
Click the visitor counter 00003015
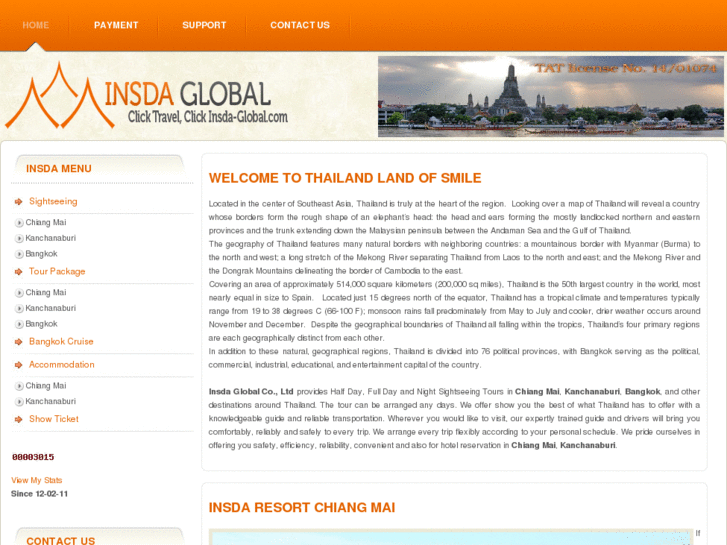click(33, 457)
